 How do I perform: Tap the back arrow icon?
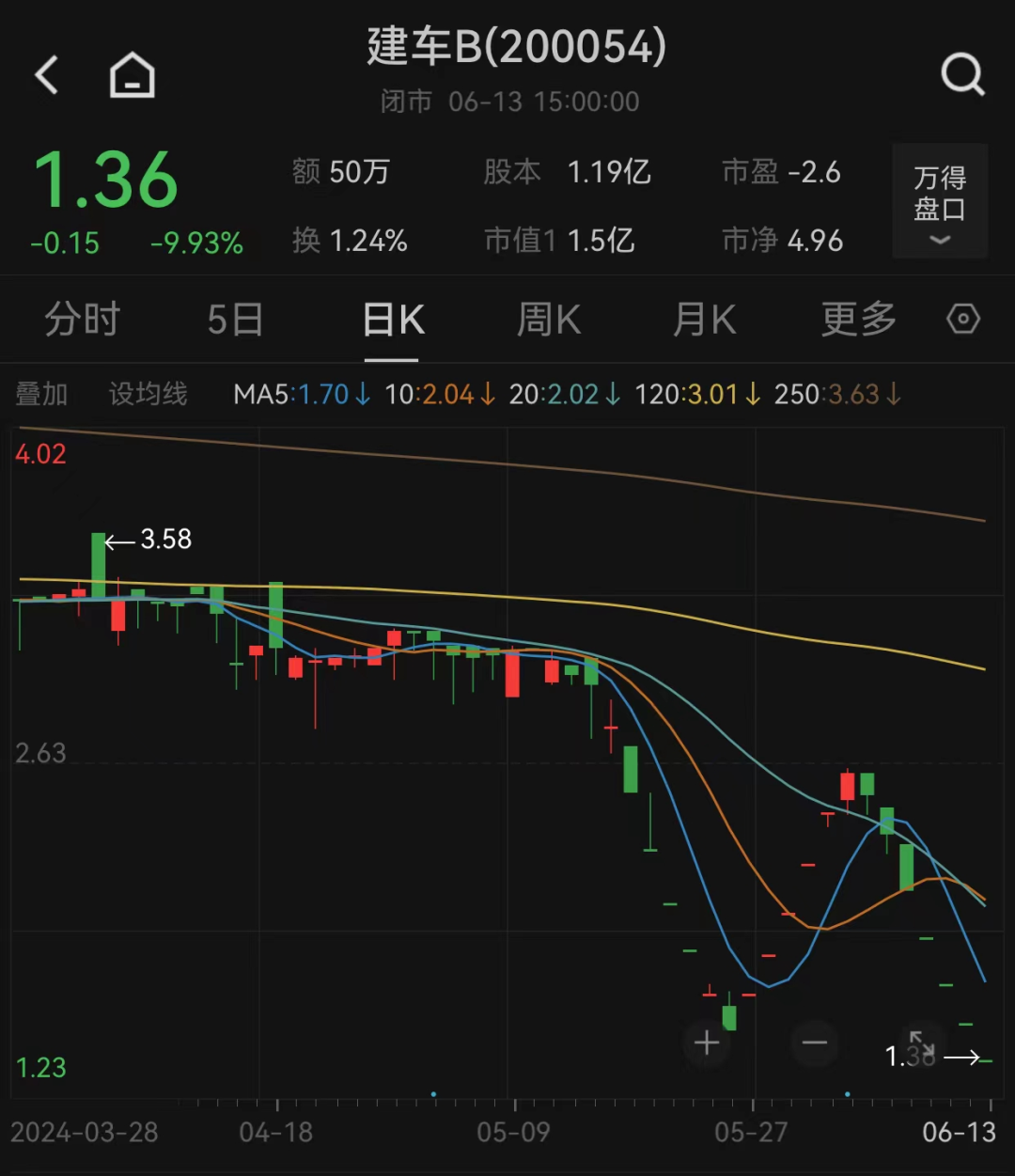tap(47, 75)
